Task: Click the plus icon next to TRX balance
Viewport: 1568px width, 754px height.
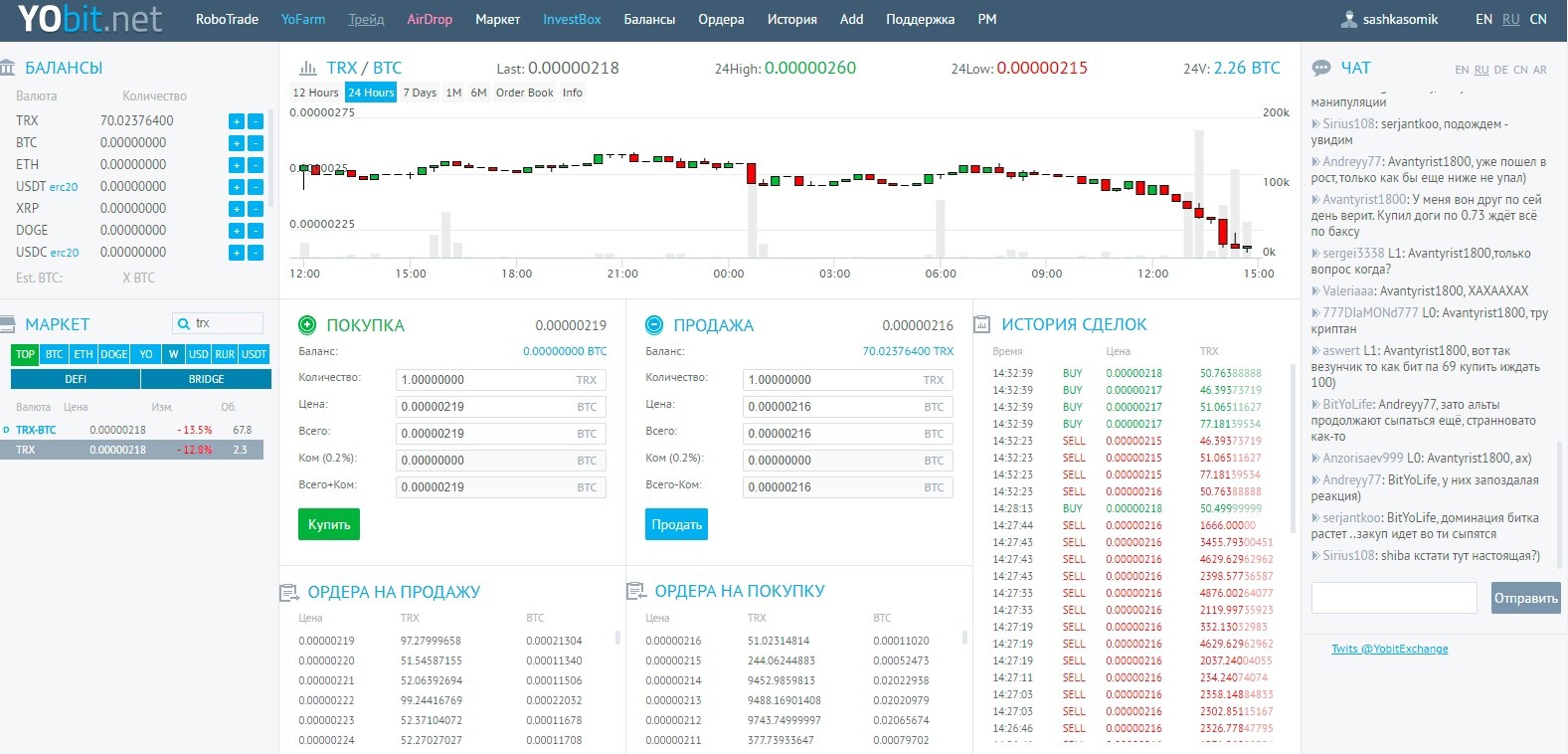Action: [x=237, y=121]
